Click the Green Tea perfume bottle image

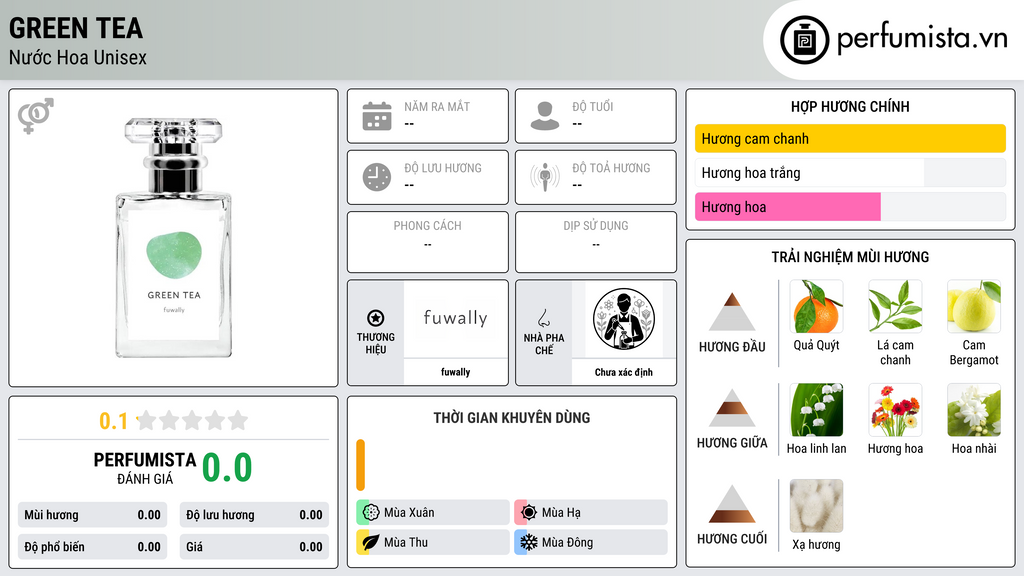[x=174, y=238]
